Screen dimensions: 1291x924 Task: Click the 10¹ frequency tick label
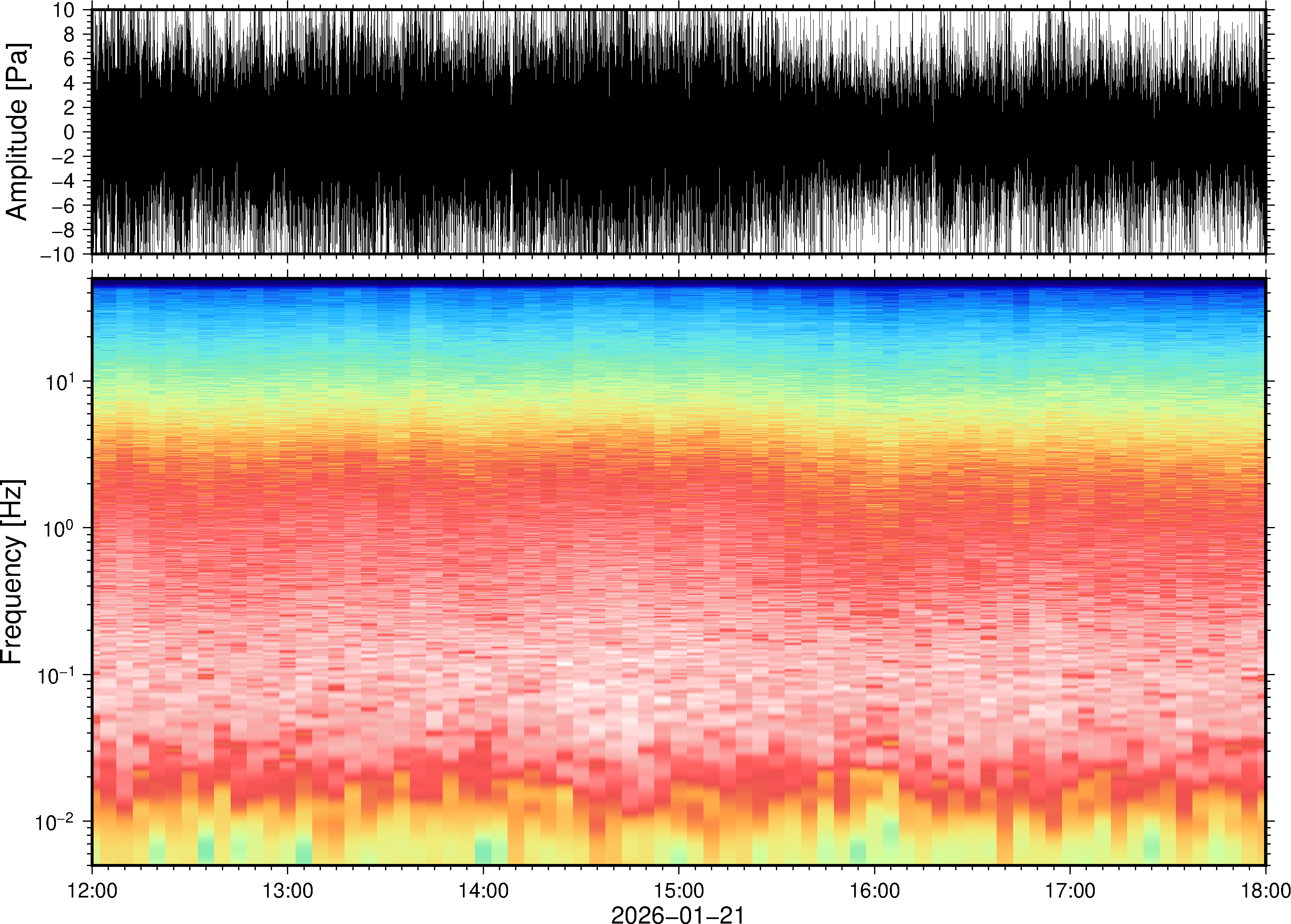[59, 382]
